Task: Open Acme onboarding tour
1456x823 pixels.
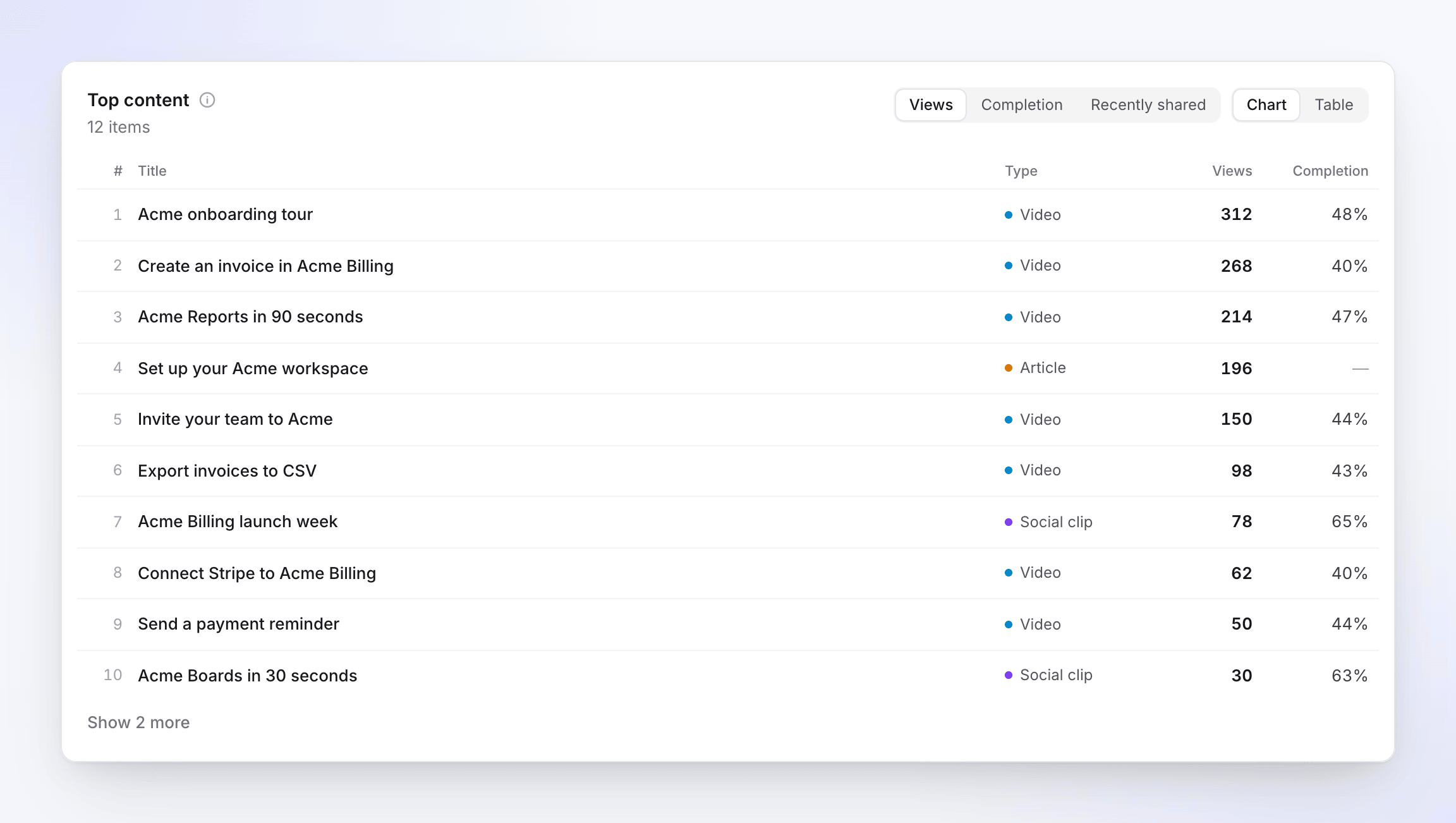Action: (225, 214)
